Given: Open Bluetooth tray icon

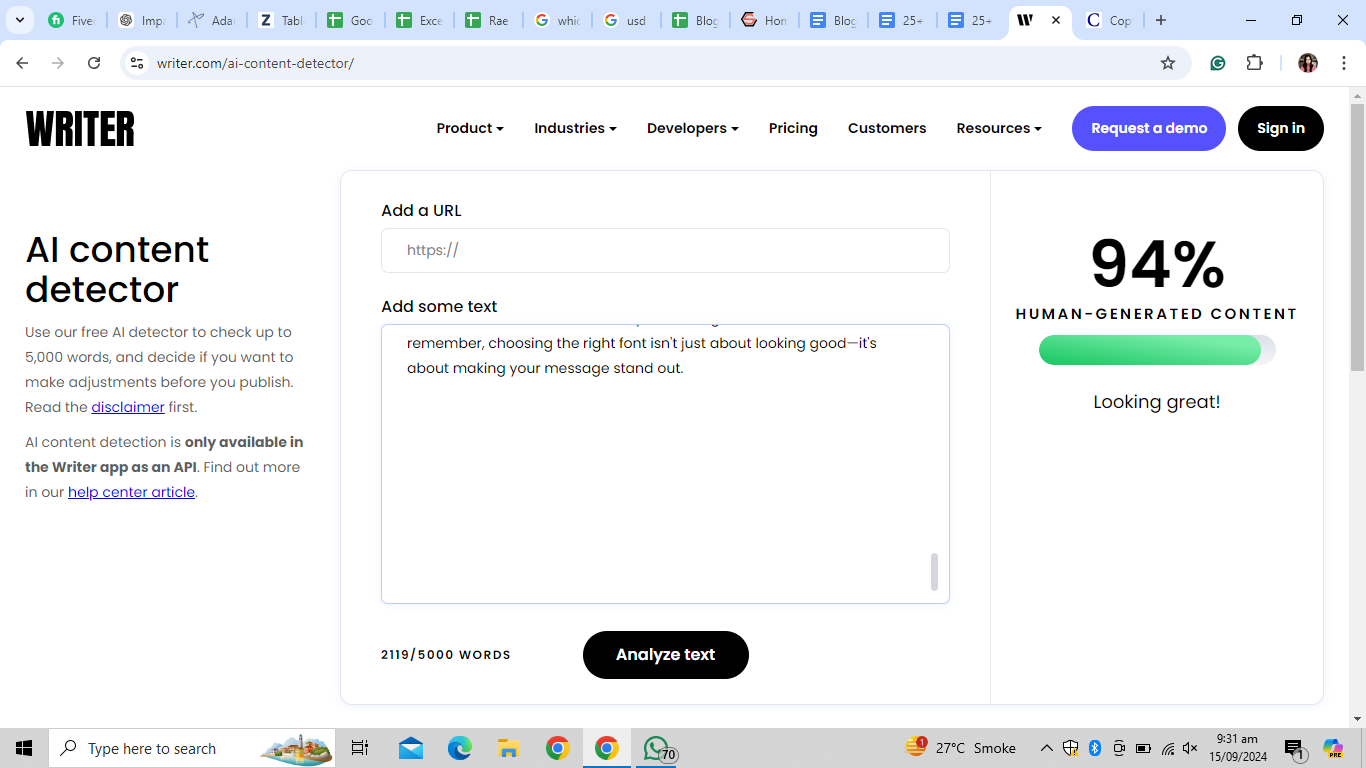Looking at the screenshot, I should coord(1095,748).
